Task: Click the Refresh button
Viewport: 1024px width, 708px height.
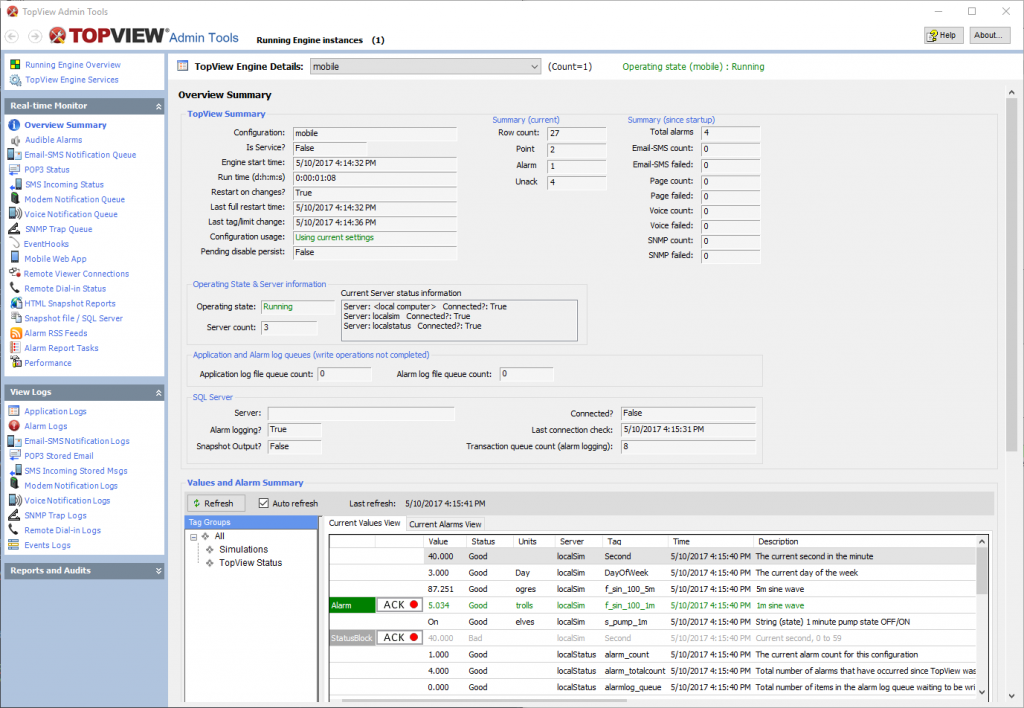Action: click(216, 503)
